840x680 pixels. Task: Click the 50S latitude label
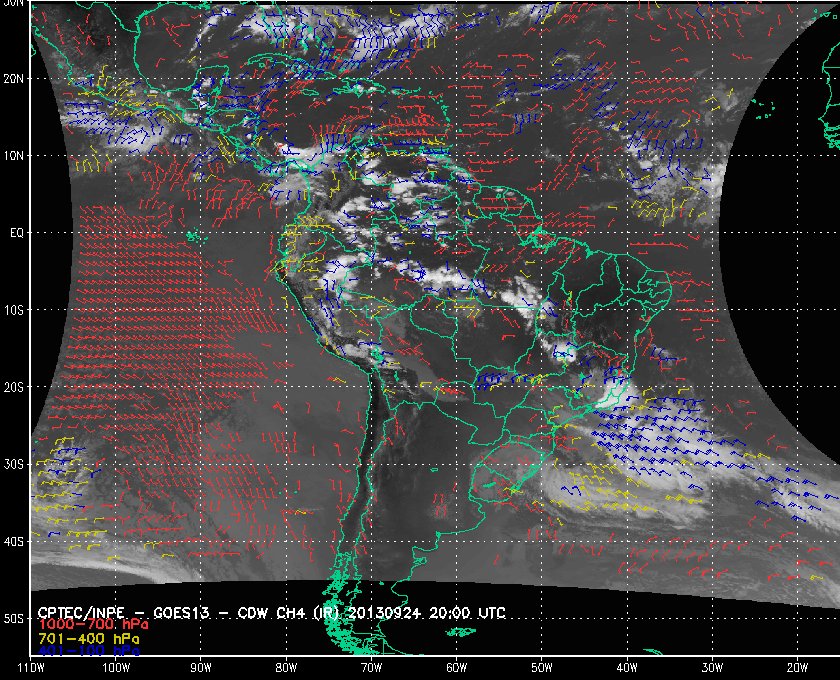pyautogui.click(x=14, y=619)
